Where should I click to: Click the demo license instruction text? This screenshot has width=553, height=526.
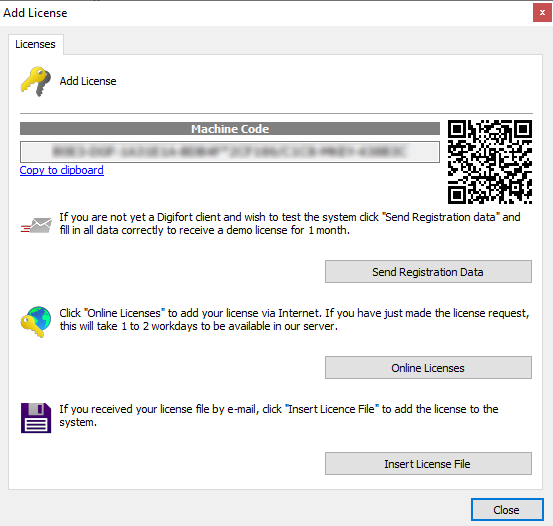[290, 224]
